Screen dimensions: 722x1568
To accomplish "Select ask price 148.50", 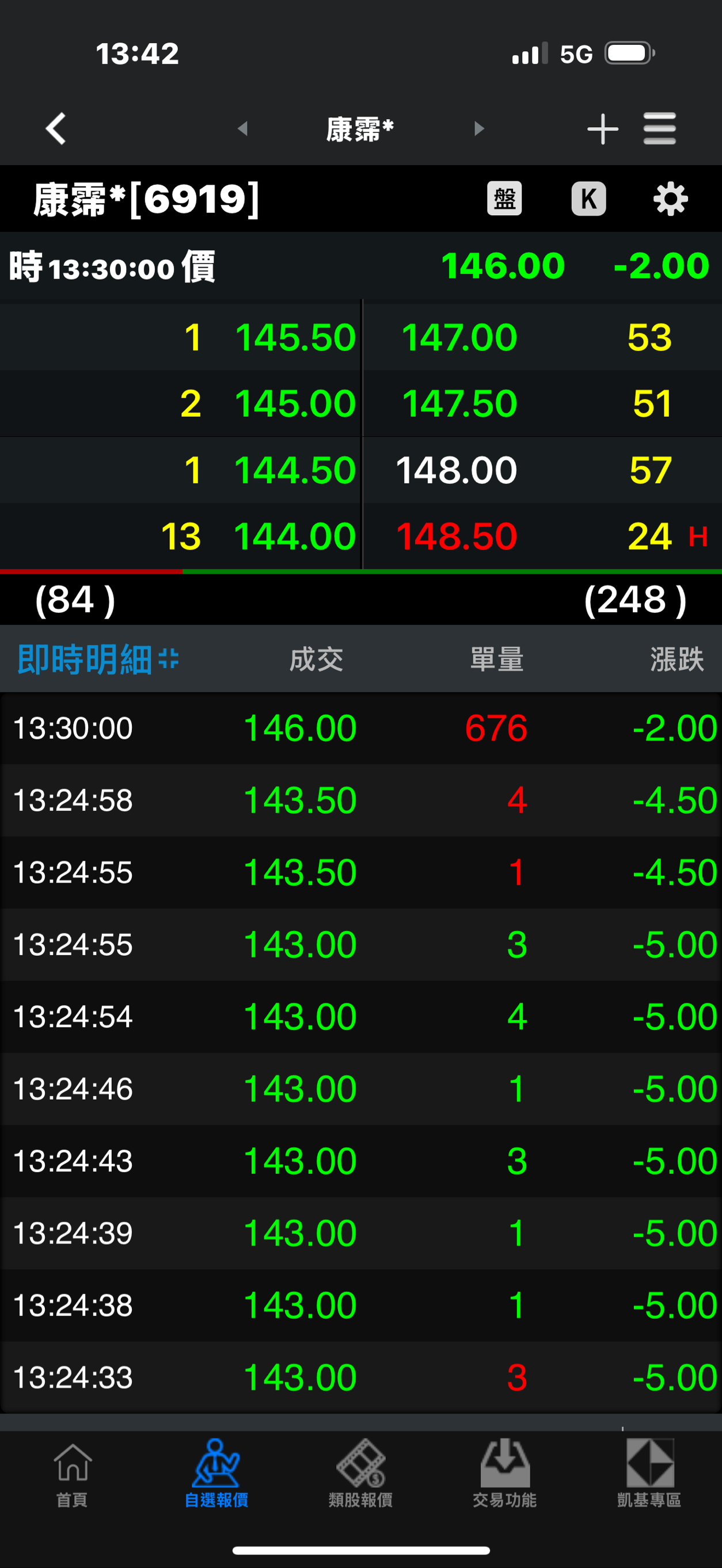I will click(x=457, y=536).
